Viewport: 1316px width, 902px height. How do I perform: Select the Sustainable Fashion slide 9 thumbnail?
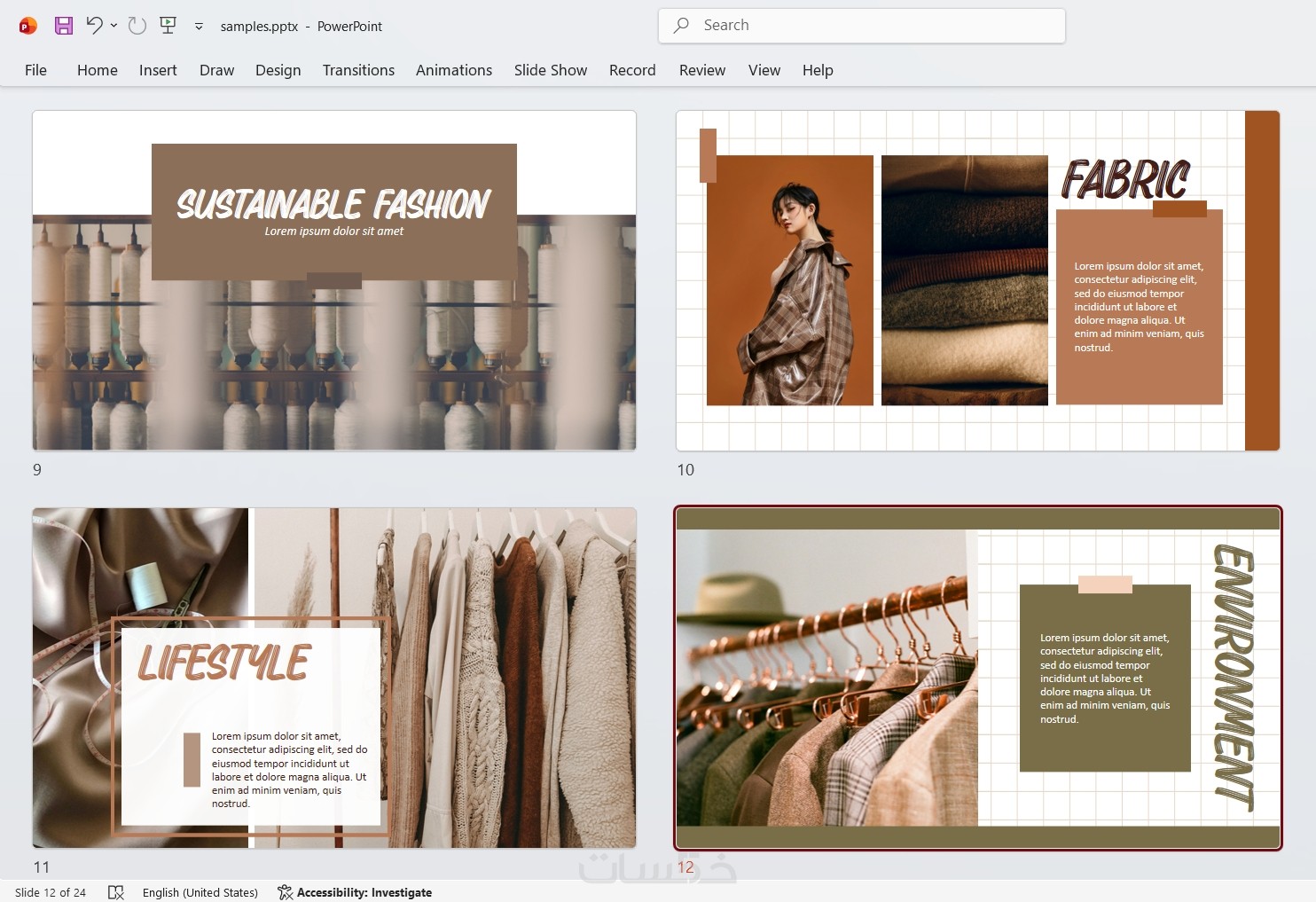pyautogui.click(x=334, y=280)
